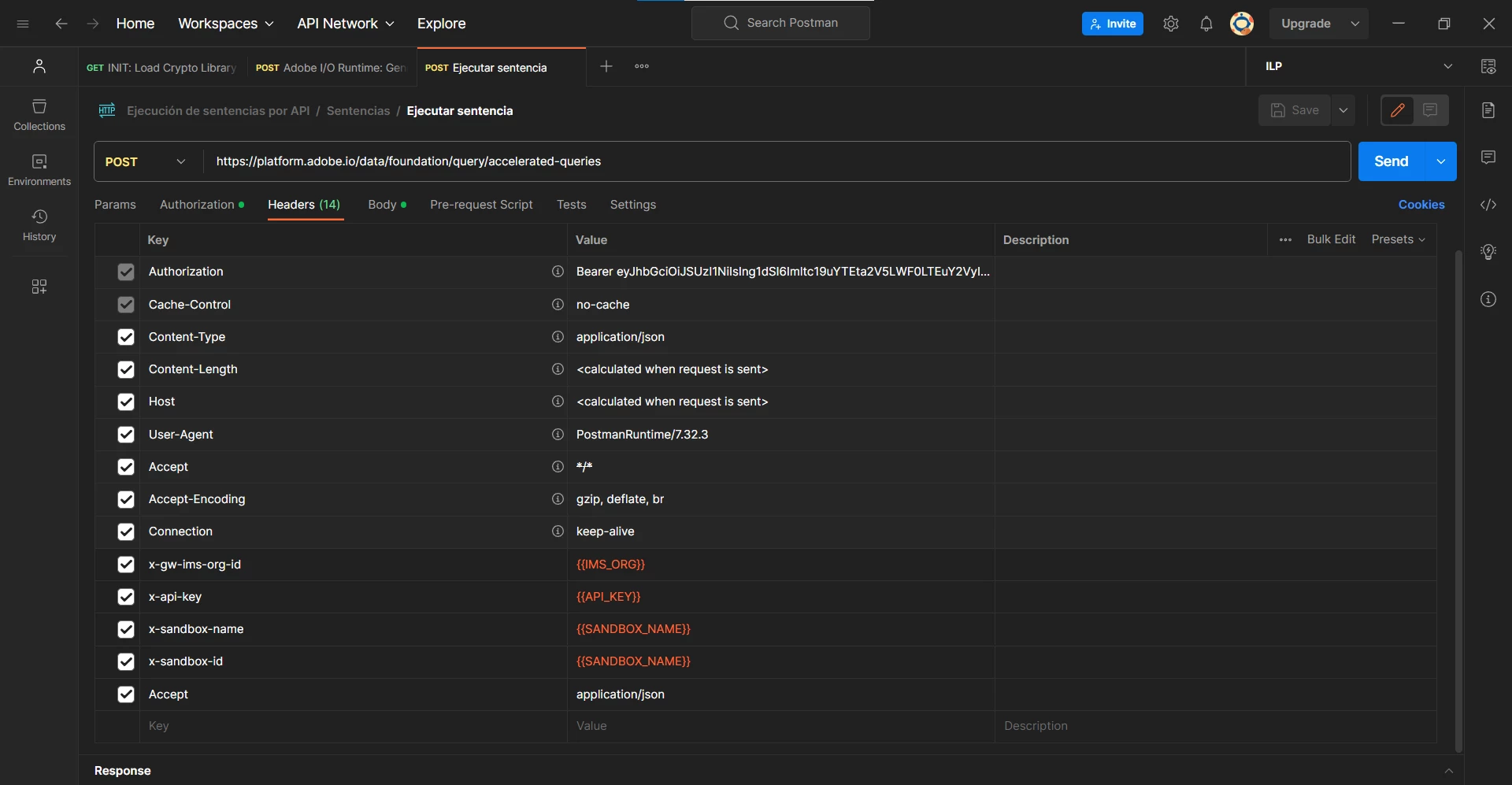Open the hamburger menu icon
This screenshot has width=1512, height=785.
tap(23, 24)
